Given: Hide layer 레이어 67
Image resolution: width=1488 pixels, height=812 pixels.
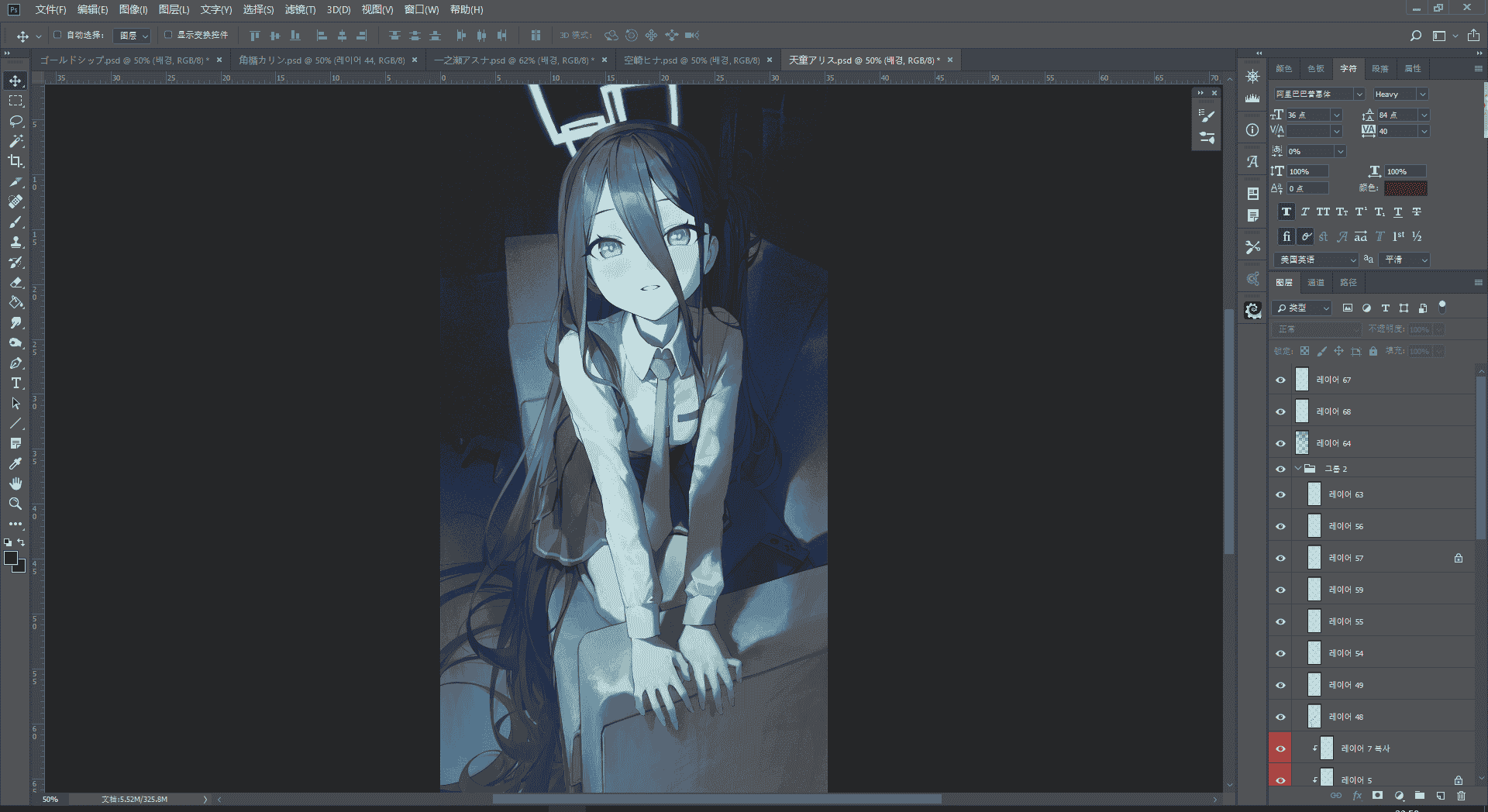Looking at the screenshot, I should [1280, 380].
